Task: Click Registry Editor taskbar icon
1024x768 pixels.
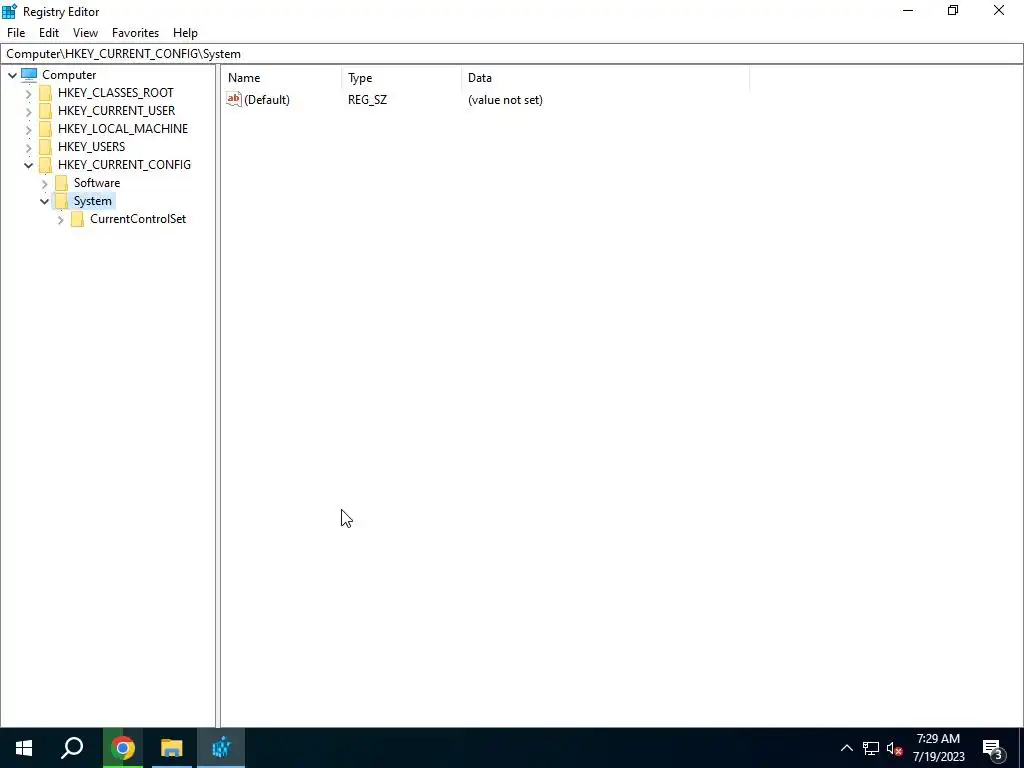Action: (x=221, y=748)
